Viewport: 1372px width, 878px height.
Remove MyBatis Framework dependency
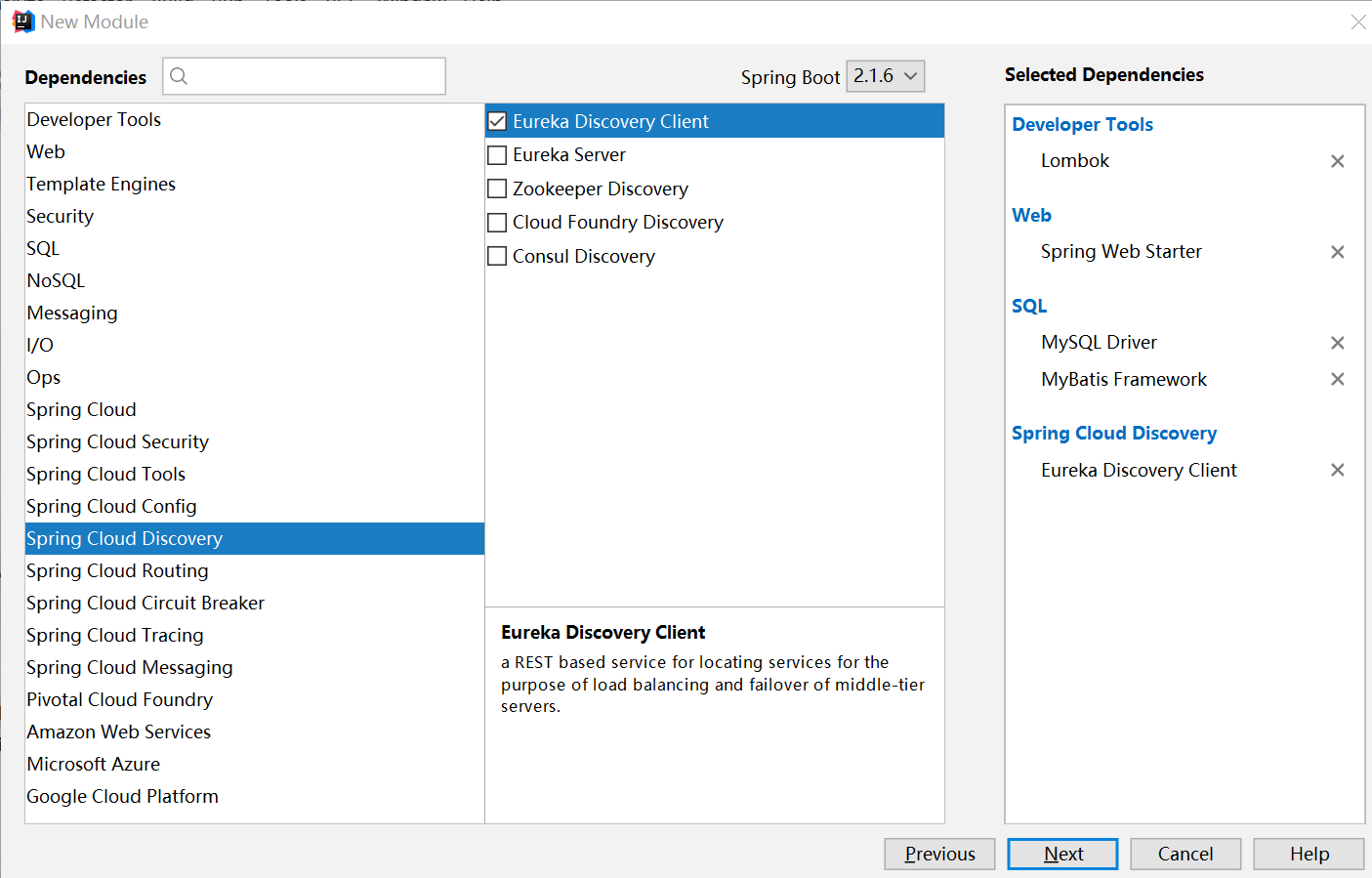pyautogui.click(x=1338, y=379)
